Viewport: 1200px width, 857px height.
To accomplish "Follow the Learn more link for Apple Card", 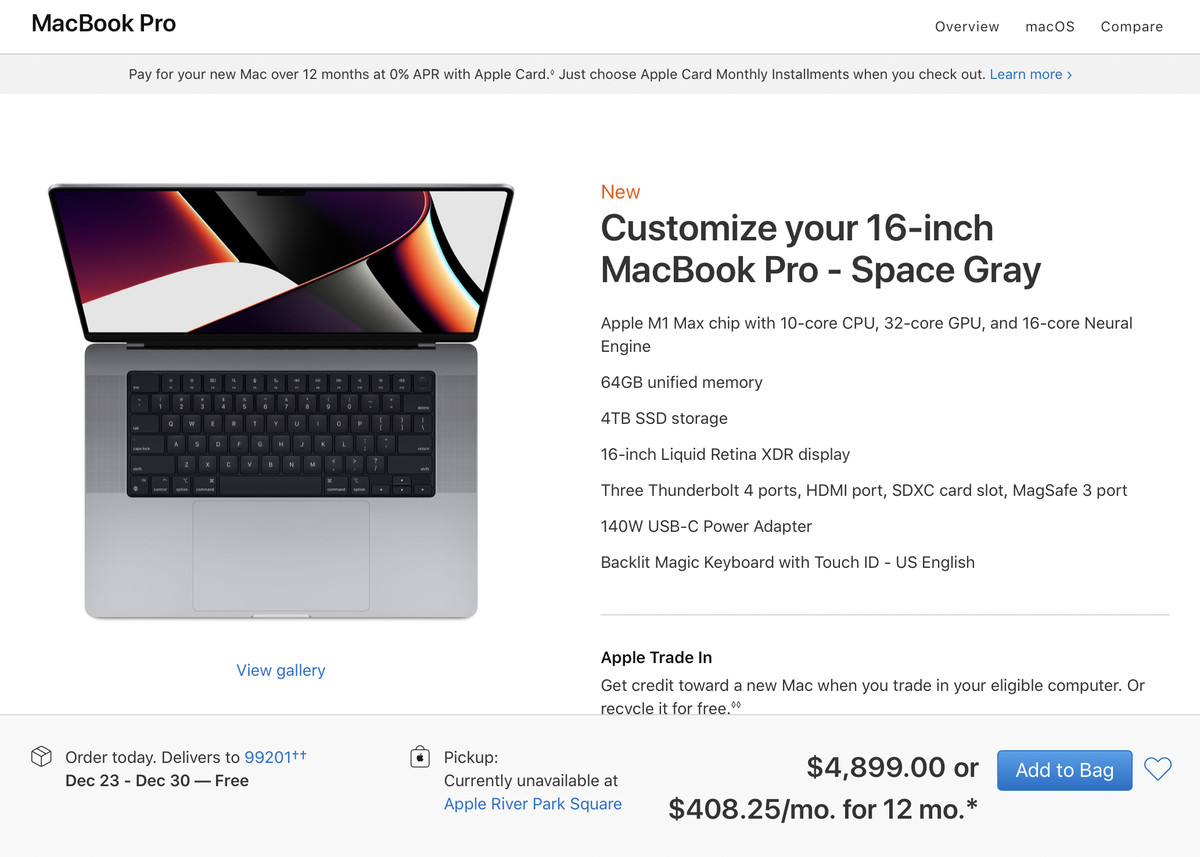I will [1030, 74].
